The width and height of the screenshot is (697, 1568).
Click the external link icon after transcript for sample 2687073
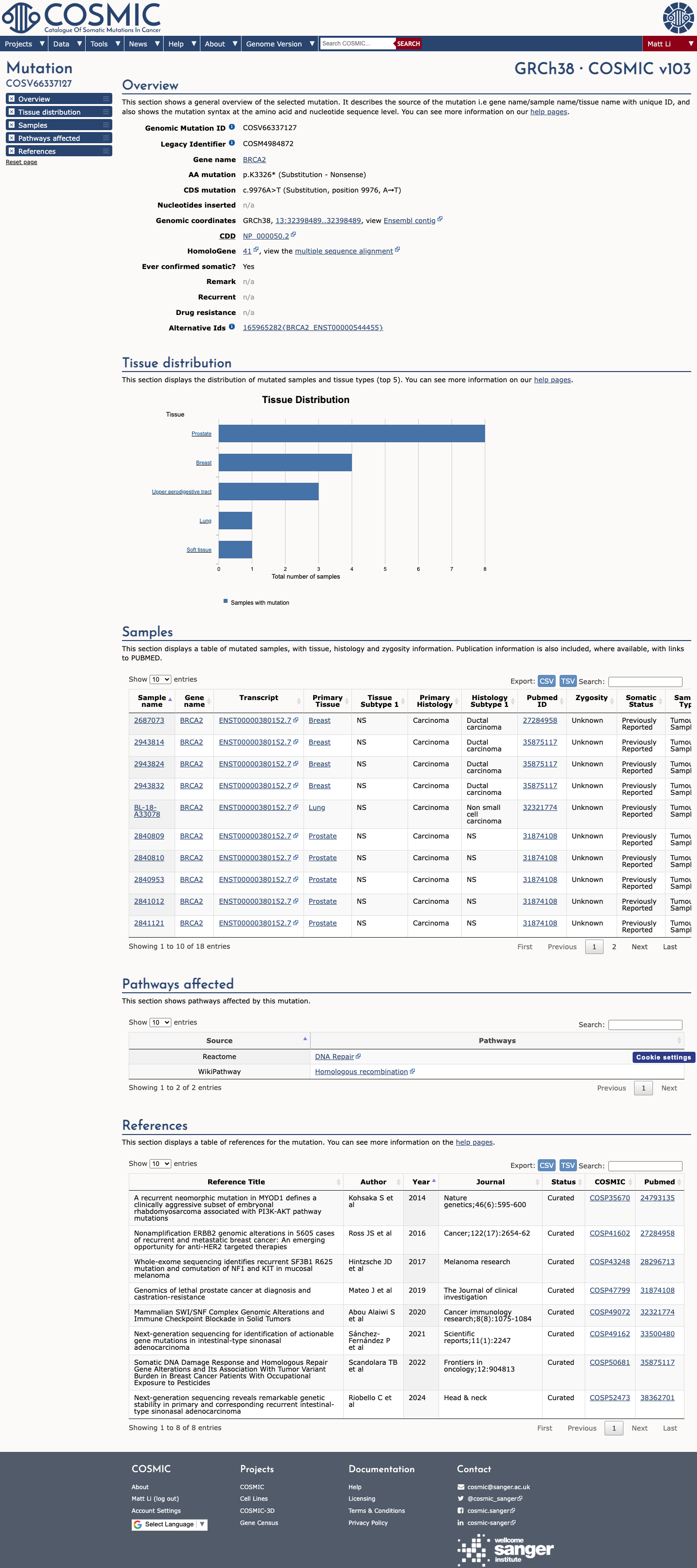point(296,719)
